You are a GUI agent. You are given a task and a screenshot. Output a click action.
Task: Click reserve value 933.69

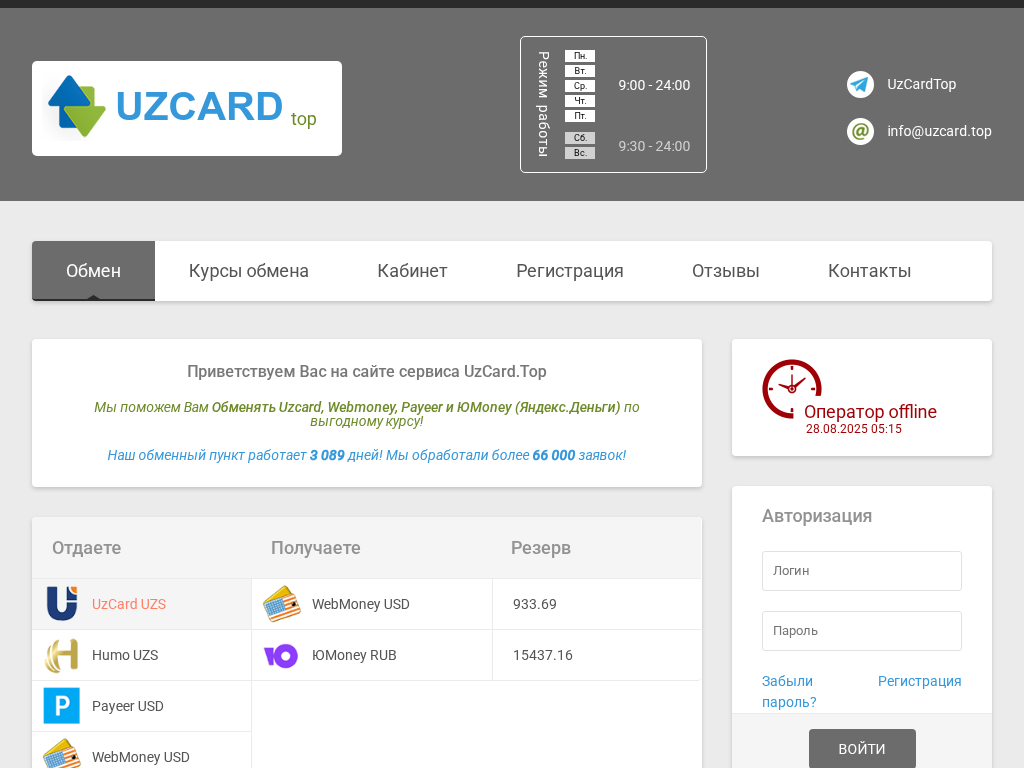[535, 604]
